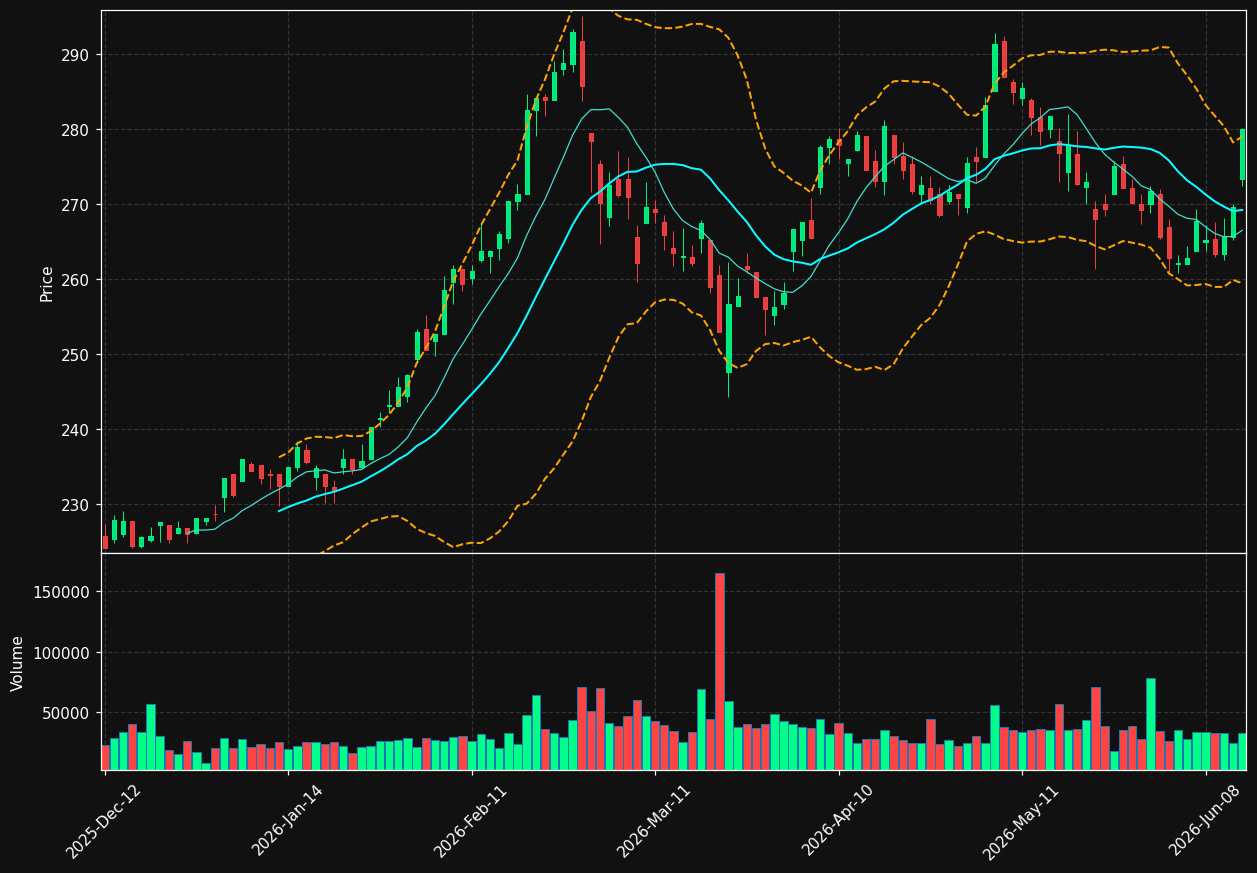Click the 50000 volume axis value
This screenshot has width=1257, height=873.
click(68, 713)
